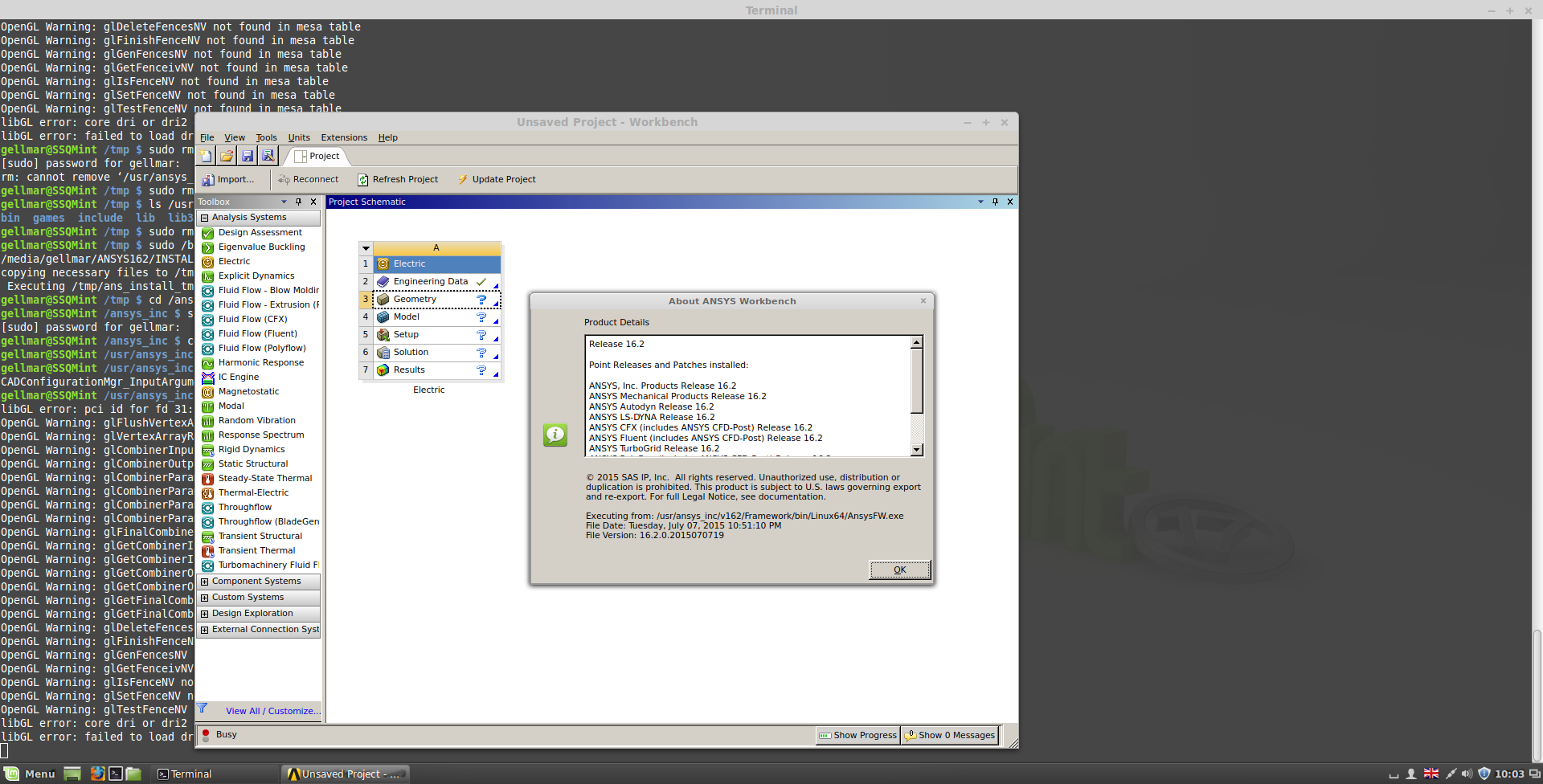Switch to the Project tab
This screenshot has height=784, width=1543.
317,156
